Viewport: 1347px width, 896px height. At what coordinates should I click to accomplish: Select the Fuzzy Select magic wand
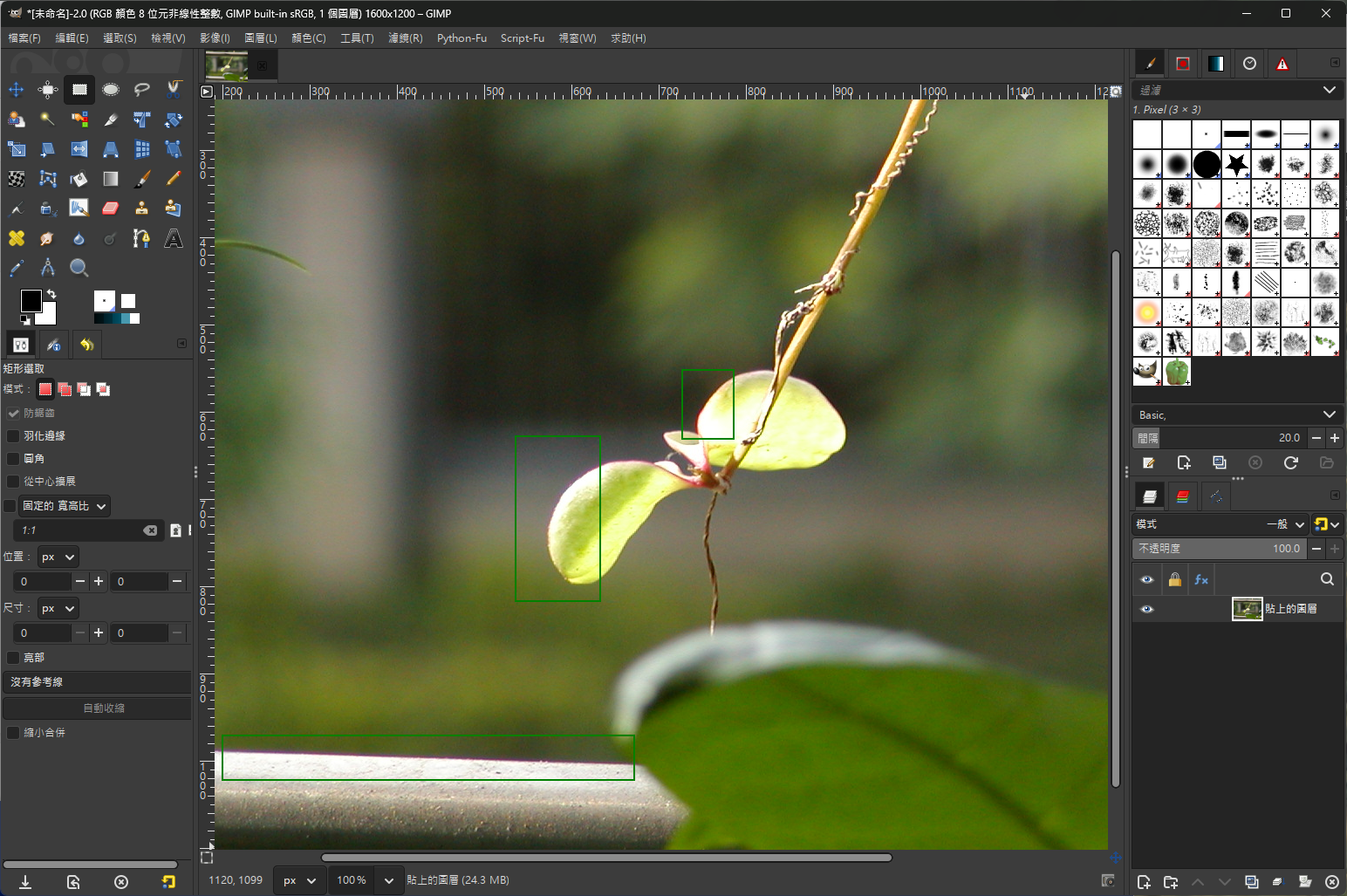(48, 119)
